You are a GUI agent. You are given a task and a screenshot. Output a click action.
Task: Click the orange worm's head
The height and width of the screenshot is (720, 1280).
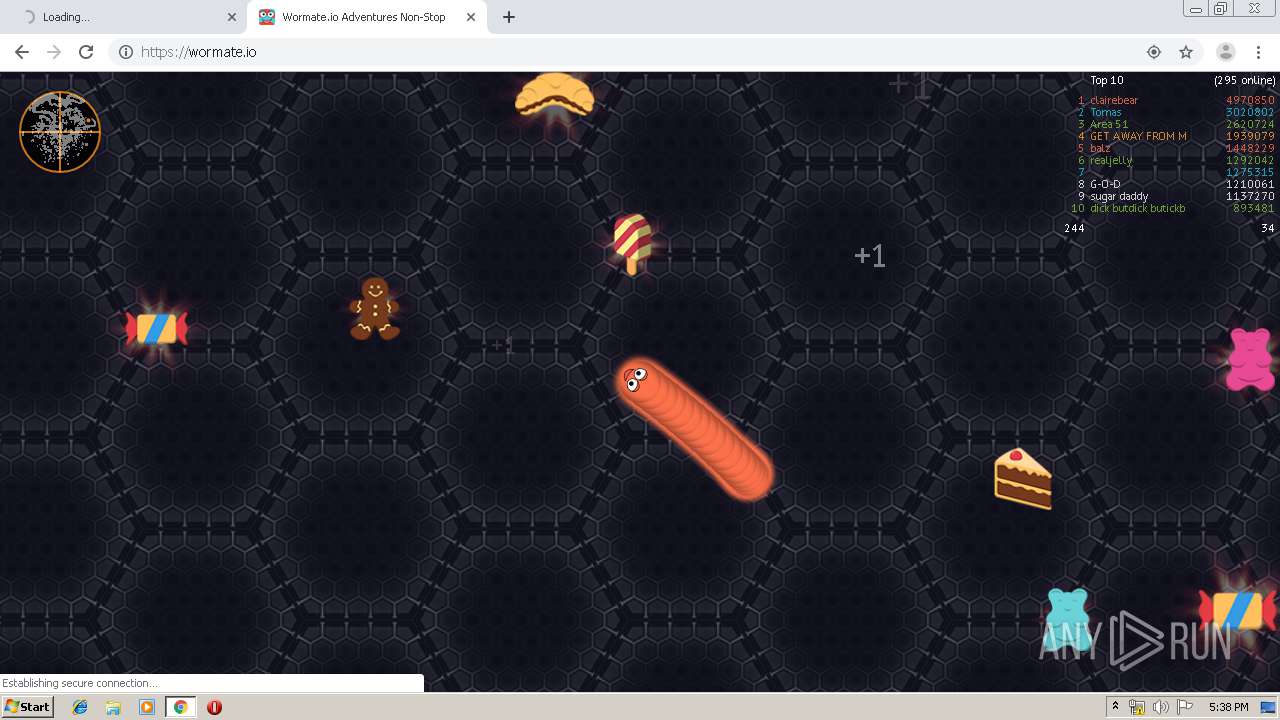click(x=635, y=379)
